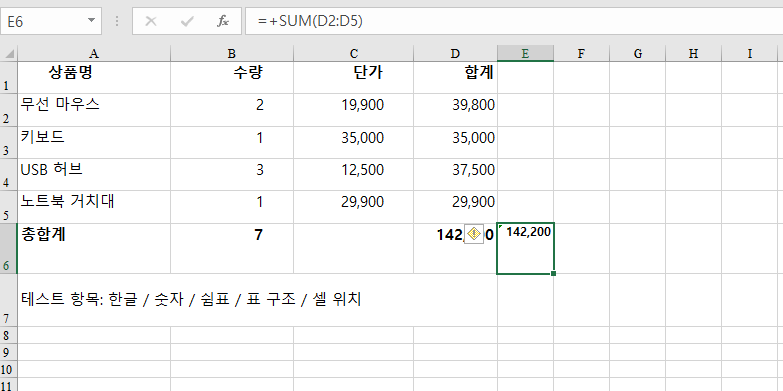Select row 5 header
This screenshot has width=783, height=391.
[8, 207]
